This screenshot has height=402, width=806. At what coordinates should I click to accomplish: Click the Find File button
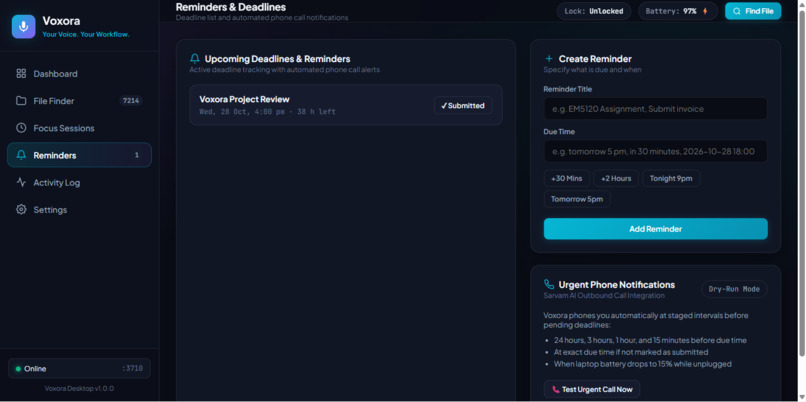pyautogui.click(x=753, y=11)
